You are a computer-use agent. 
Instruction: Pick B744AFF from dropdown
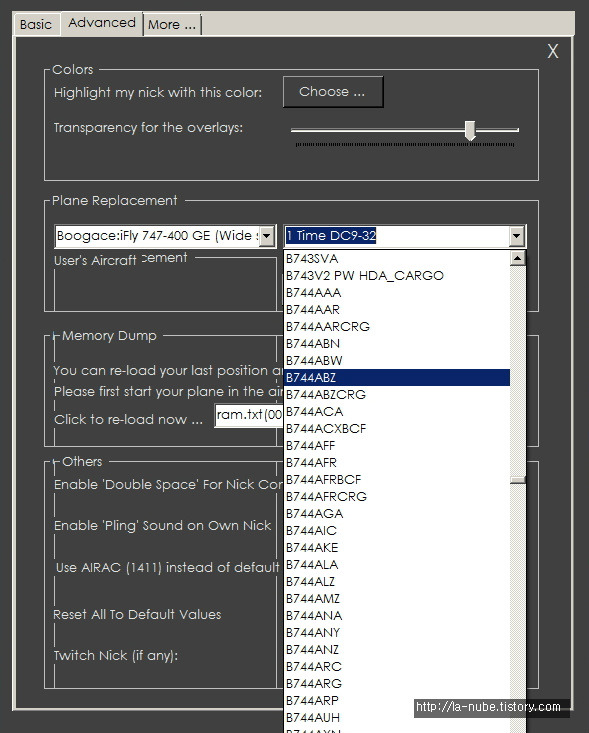396,446
